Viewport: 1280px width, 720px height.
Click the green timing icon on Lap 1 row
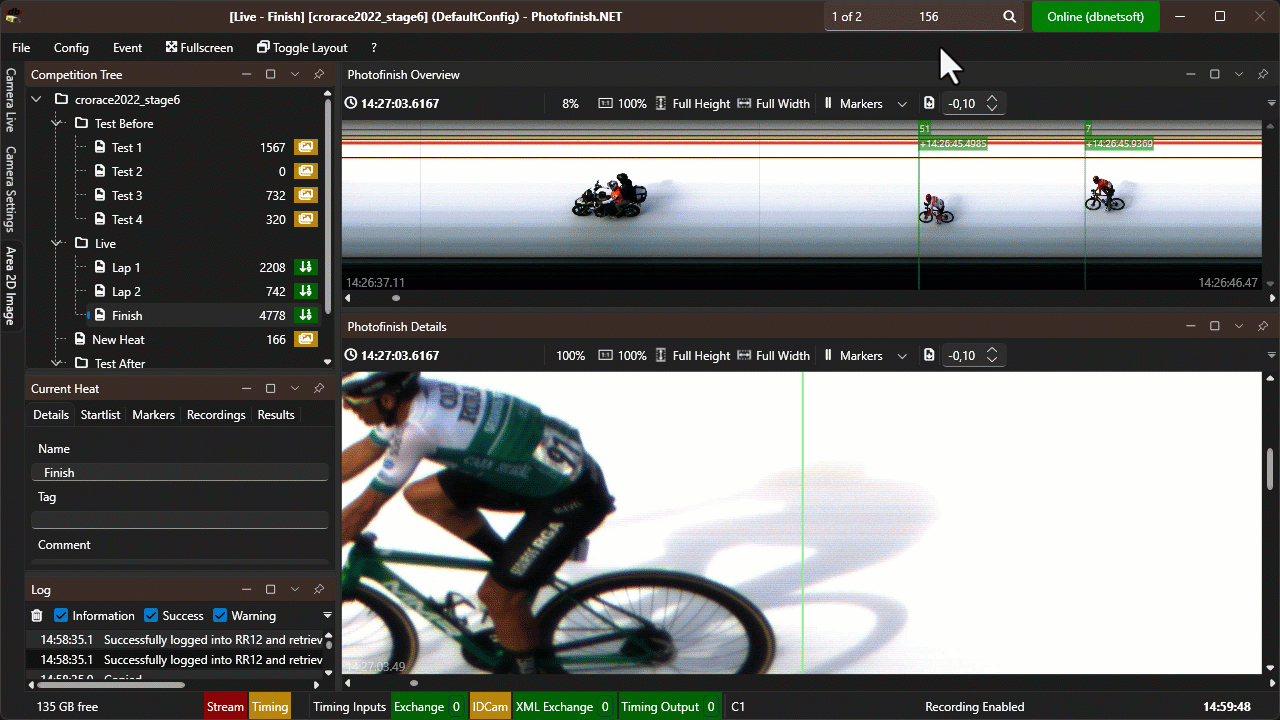305,267
